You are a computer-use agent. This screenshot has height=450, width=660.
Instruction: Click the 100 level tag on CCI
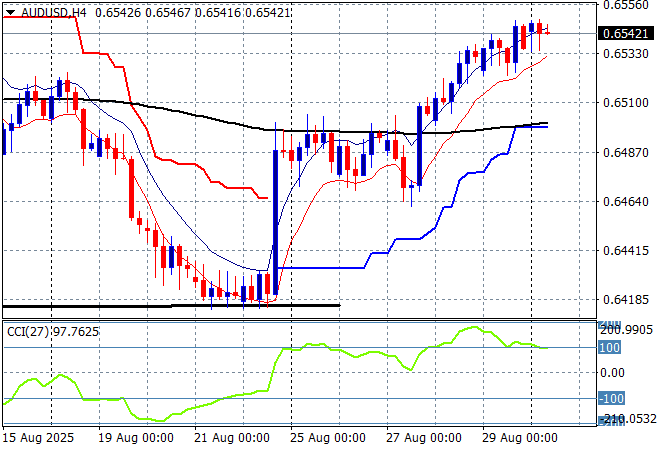(x=610, y=348)
